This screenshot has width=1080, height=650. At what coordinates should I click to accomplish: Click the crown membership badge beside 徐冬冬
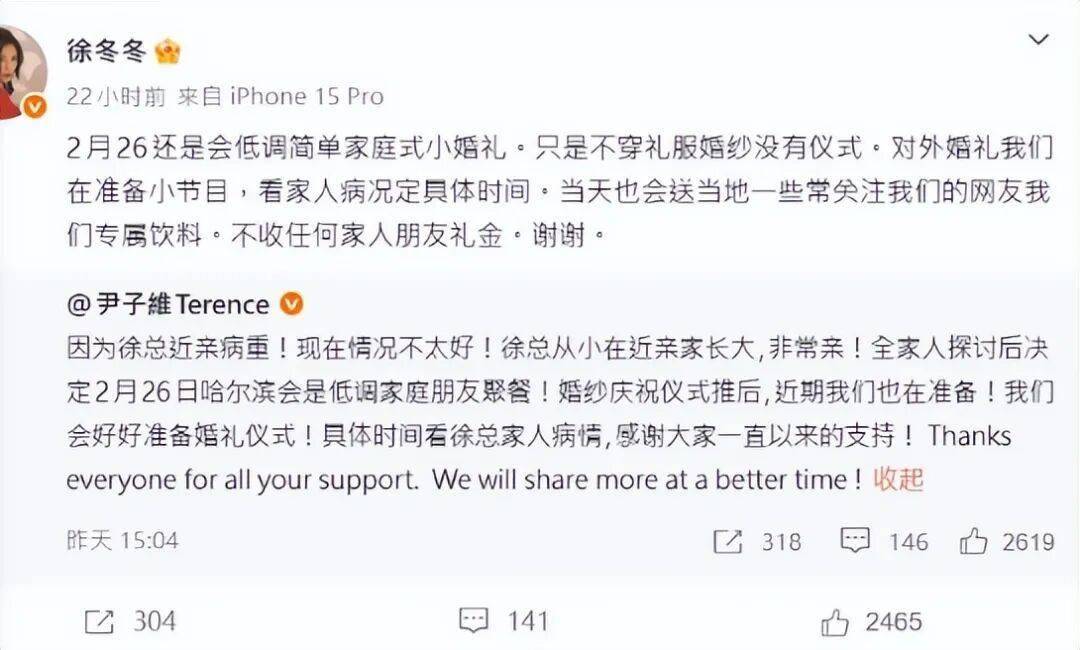[168, 52]
